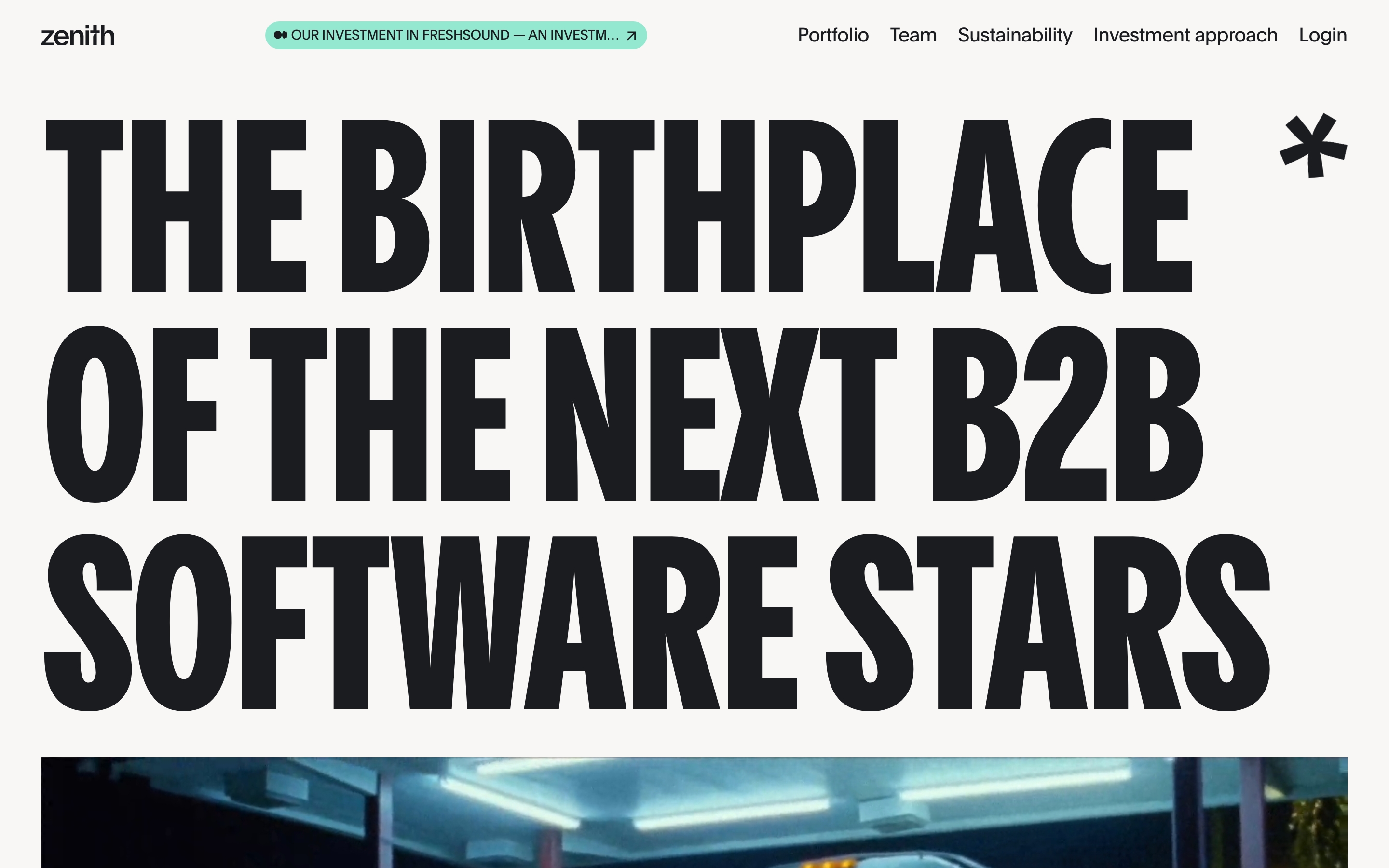Viewport: 1389px width, 868px height.
Task: Open the Sustainability section
Action: tap(1014, 35)
